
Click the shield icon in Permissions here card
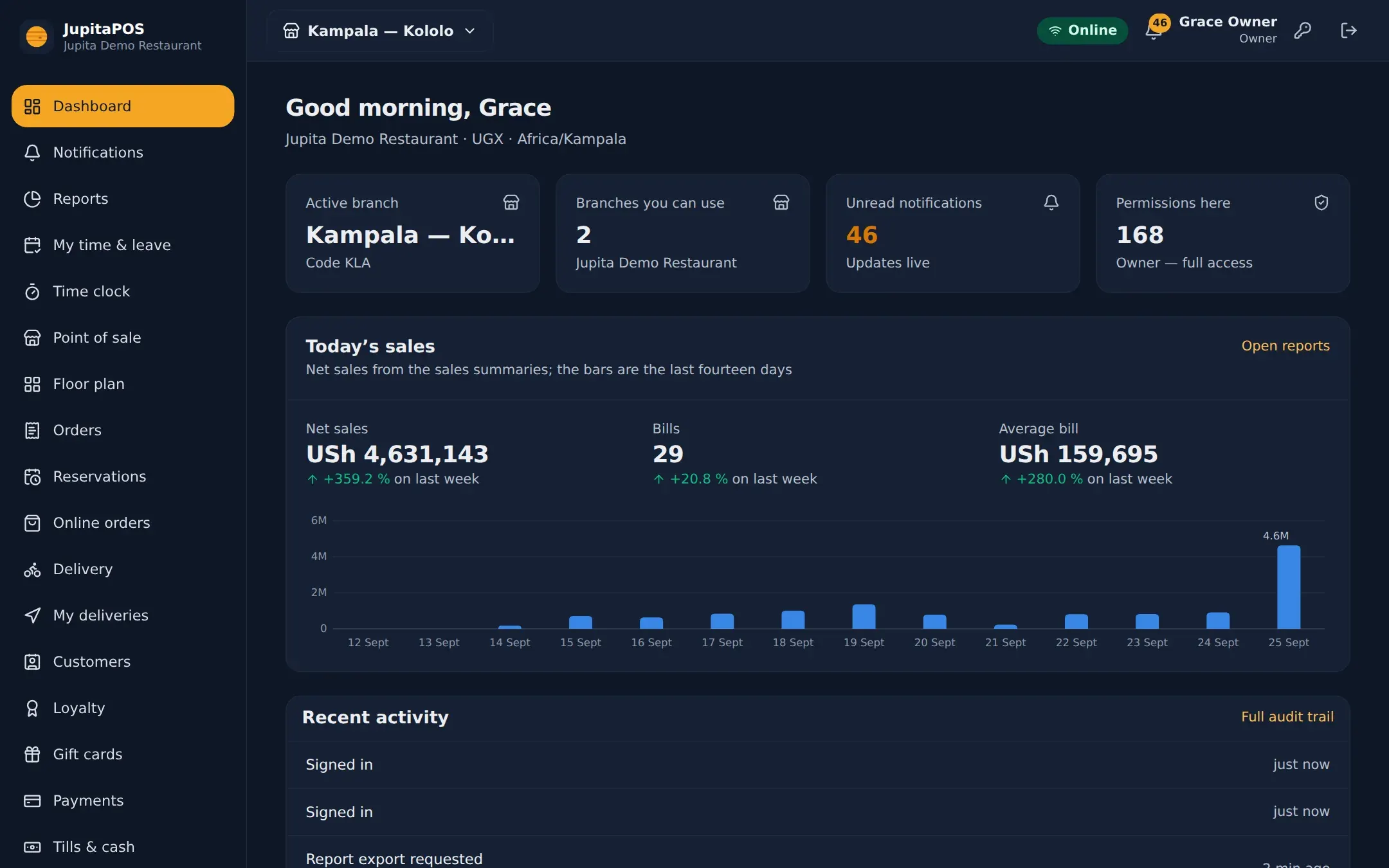tap(1321, 203)
